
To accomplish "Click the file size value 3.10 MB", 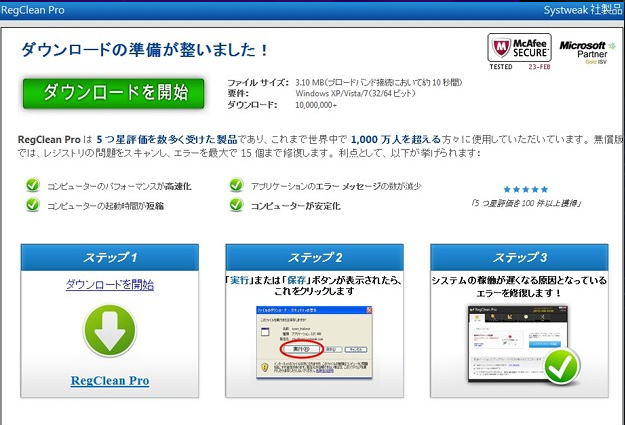I will tap(309, 83).
